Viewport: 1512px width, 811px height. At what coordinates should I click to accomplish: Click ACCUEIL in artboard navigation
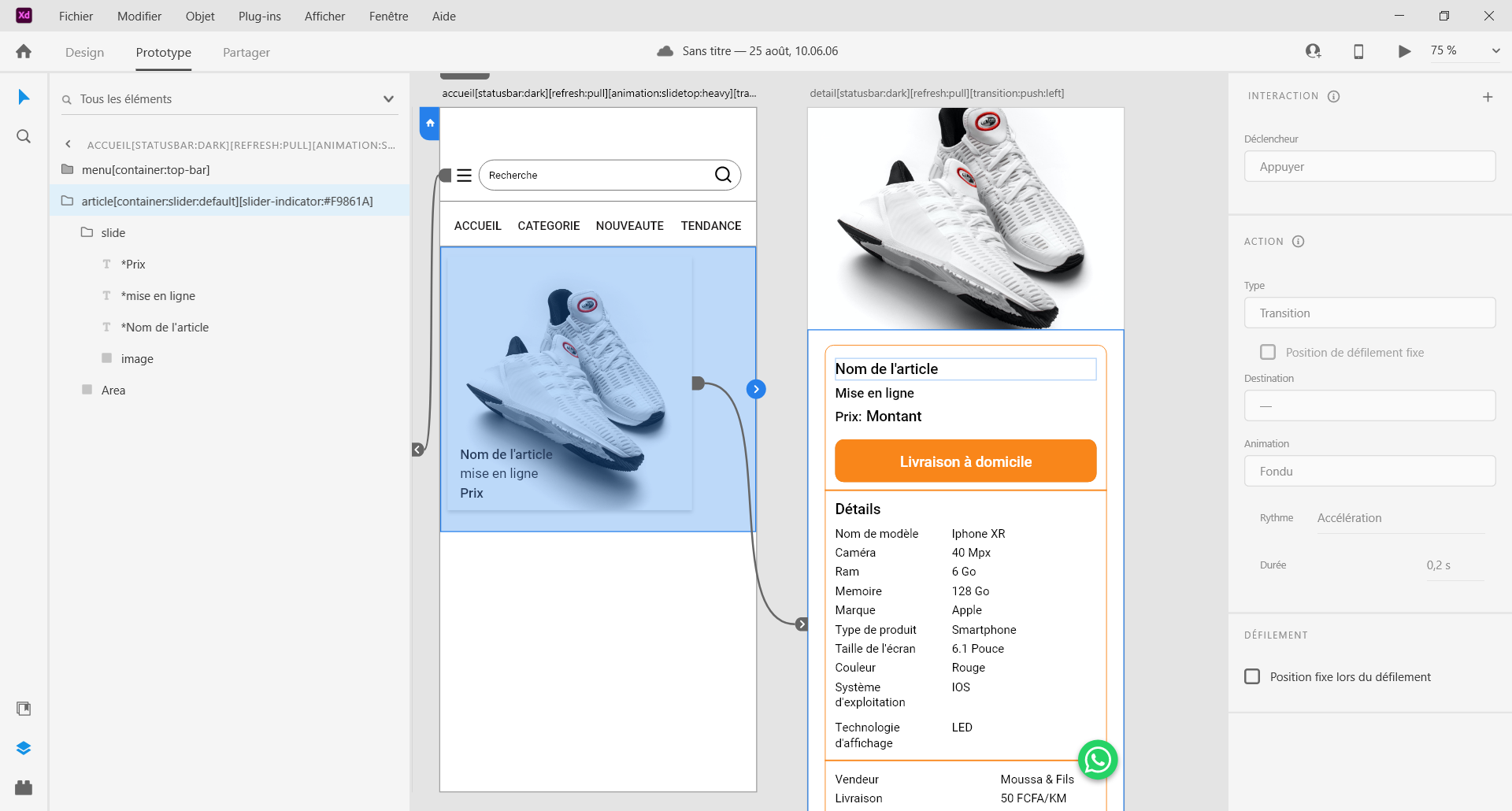477,226
